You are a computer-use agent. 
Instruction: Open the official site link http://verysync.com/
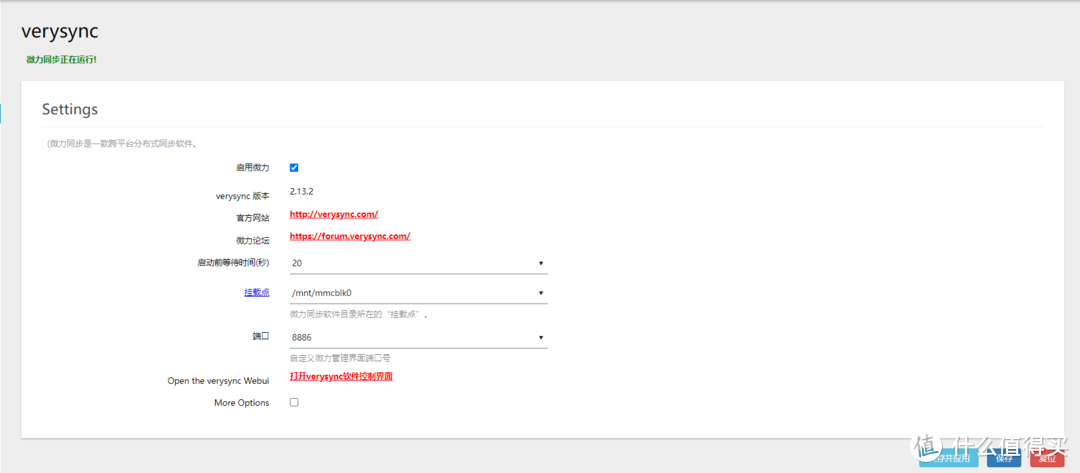click(334, 214)
